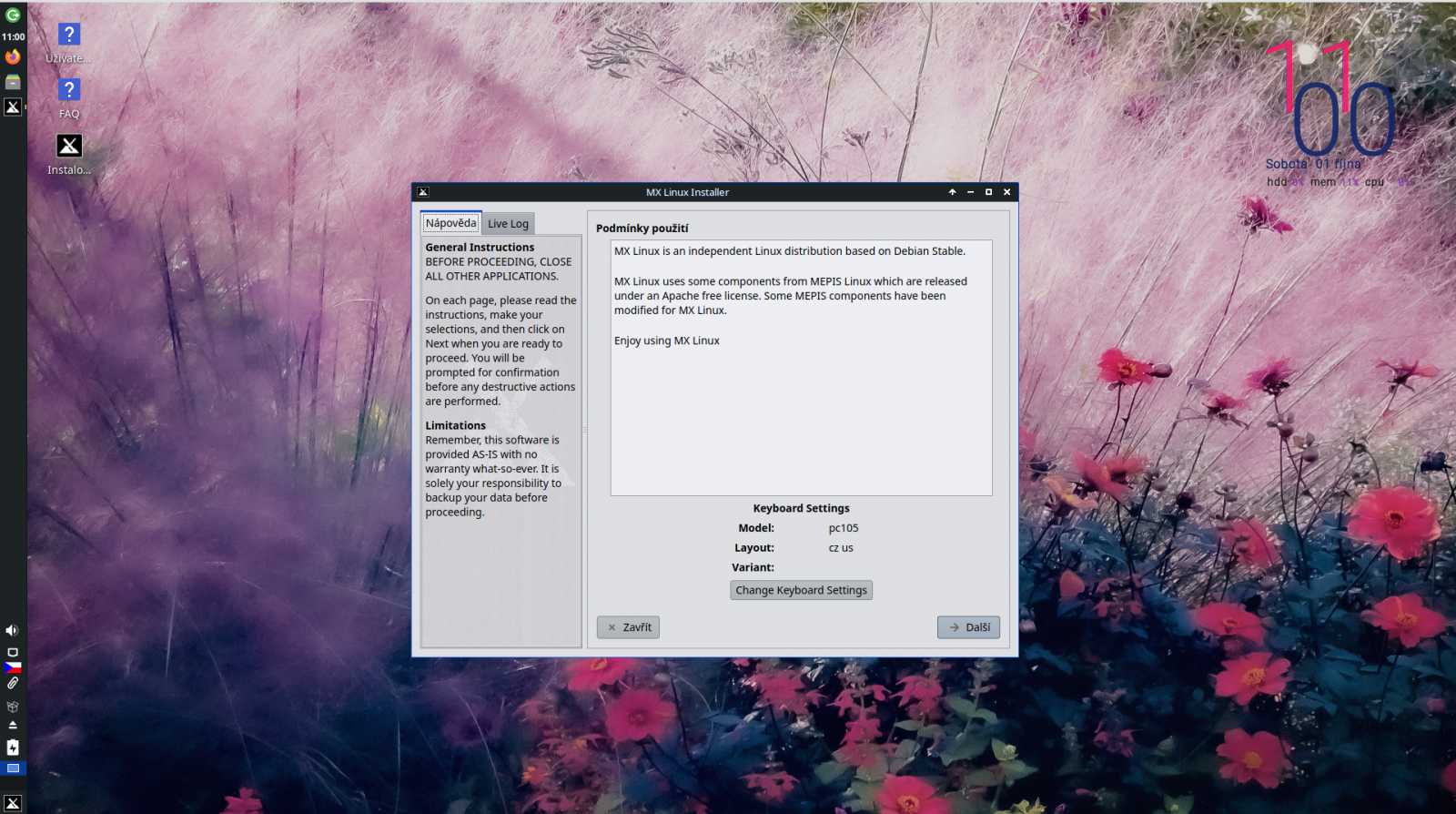Viewport: 1456px width, 814px height.
Task: Click the green logout icon in panel
Action: point(13,15)
